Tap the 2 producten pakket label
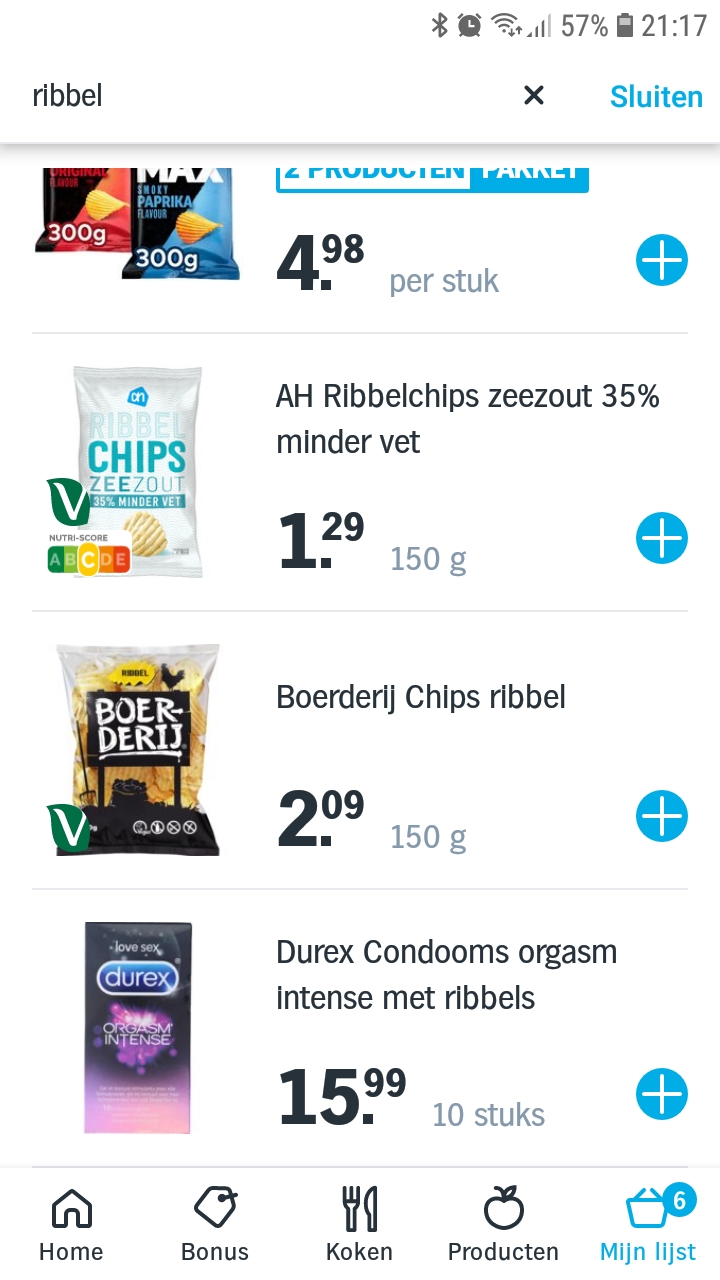The height and width of the screenshot is (1280, 720). pyautogui.click(x=432, y=174)
